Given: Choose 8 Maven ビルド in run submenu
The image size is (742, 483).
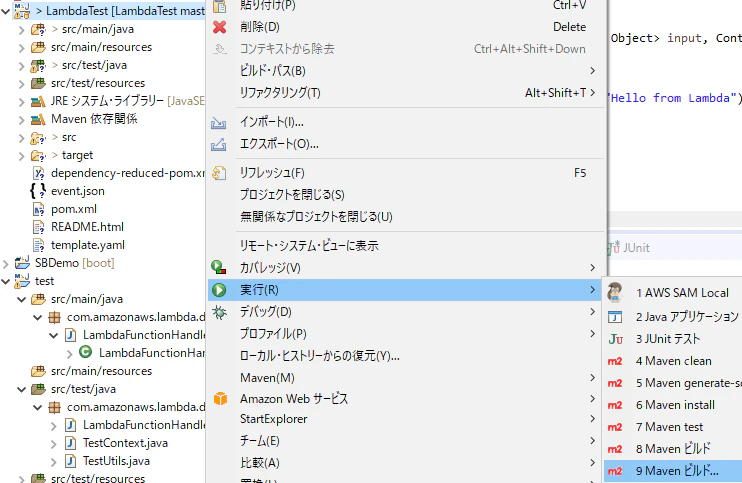Looking at the screenshot, I should (x=673, y=449).
